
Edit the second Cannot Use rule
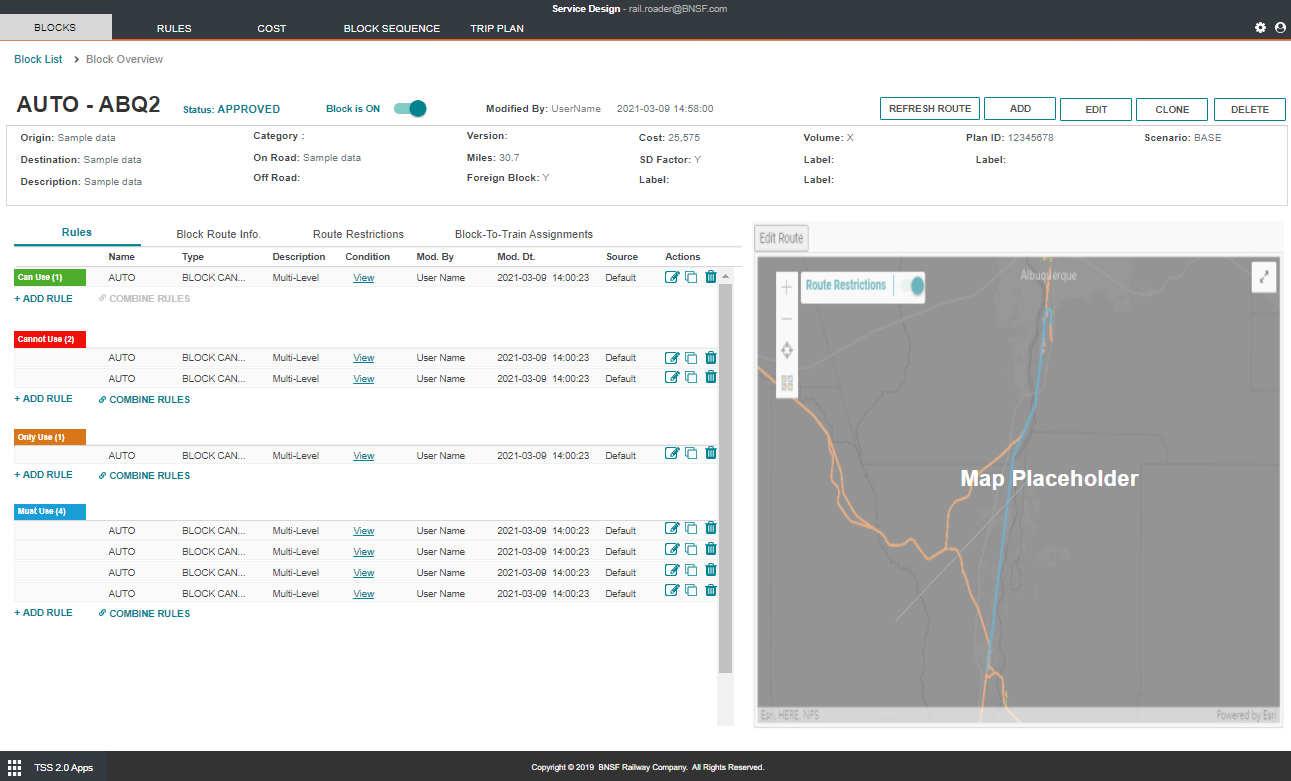click(673, 377)
